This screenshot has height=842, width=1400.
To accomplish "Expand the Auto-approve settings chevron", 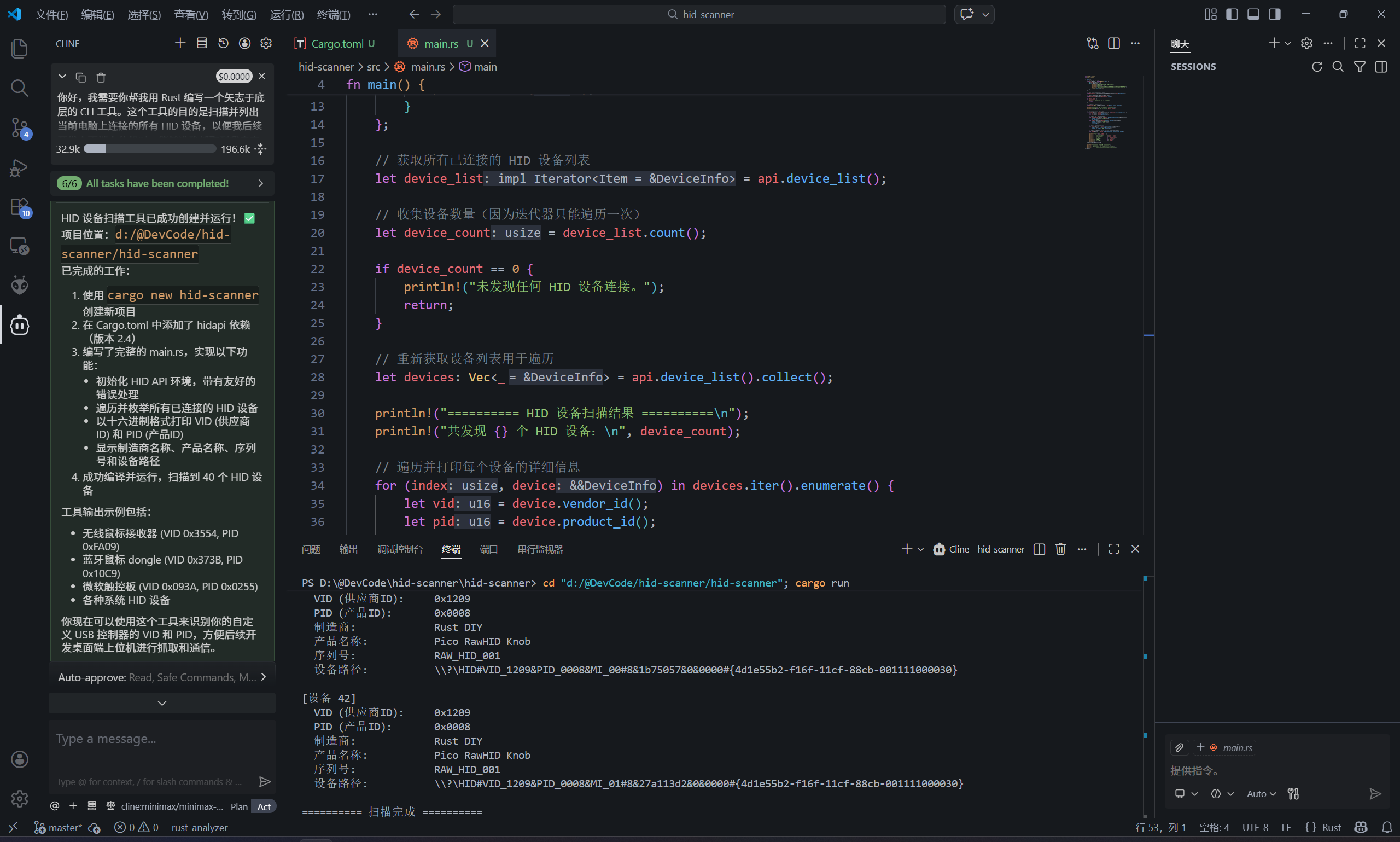I will point(263,677).
